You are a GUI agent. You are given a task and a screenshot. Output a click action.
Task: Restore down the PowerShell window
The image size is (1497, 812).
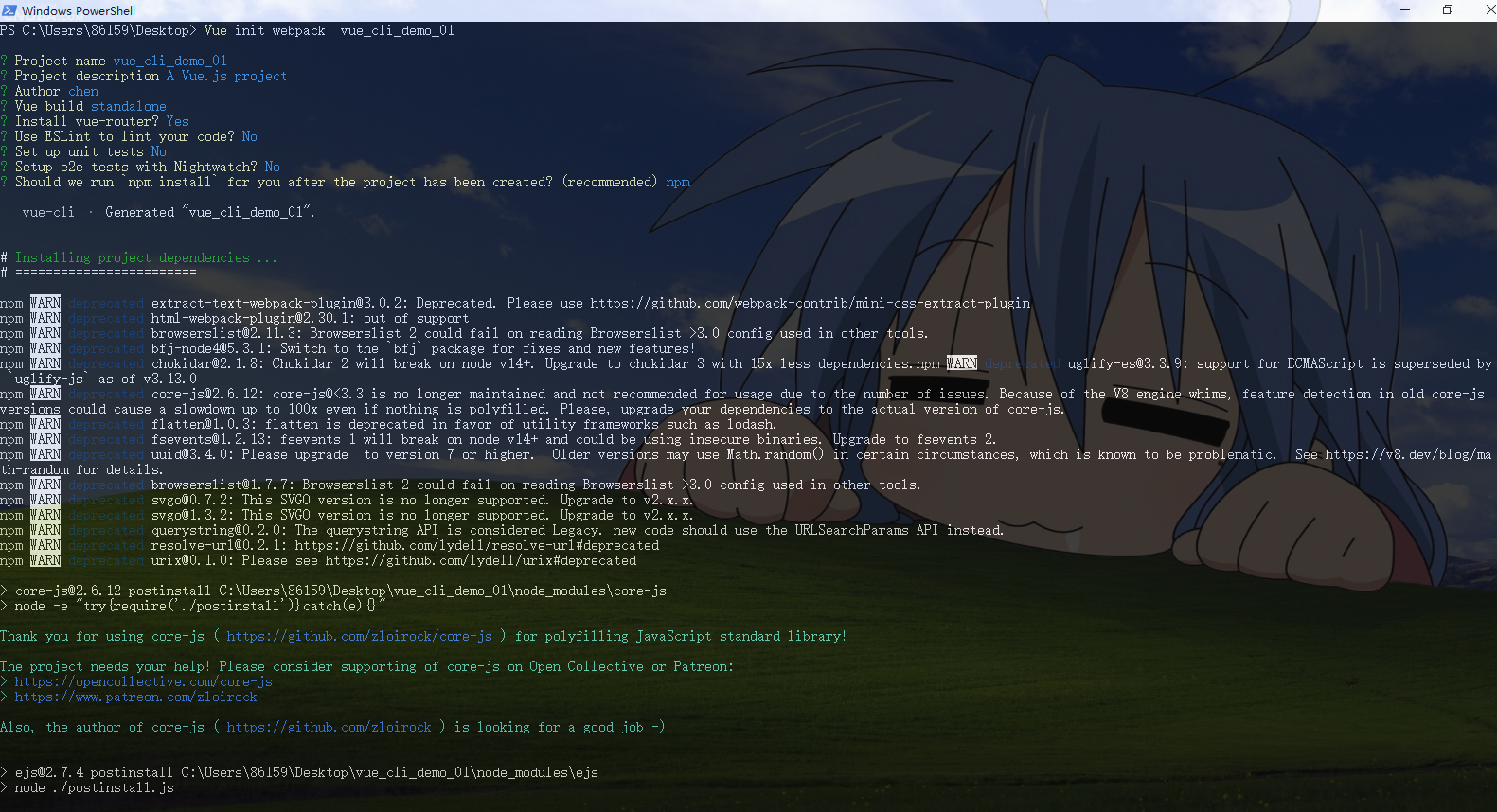click(1448, 10)
